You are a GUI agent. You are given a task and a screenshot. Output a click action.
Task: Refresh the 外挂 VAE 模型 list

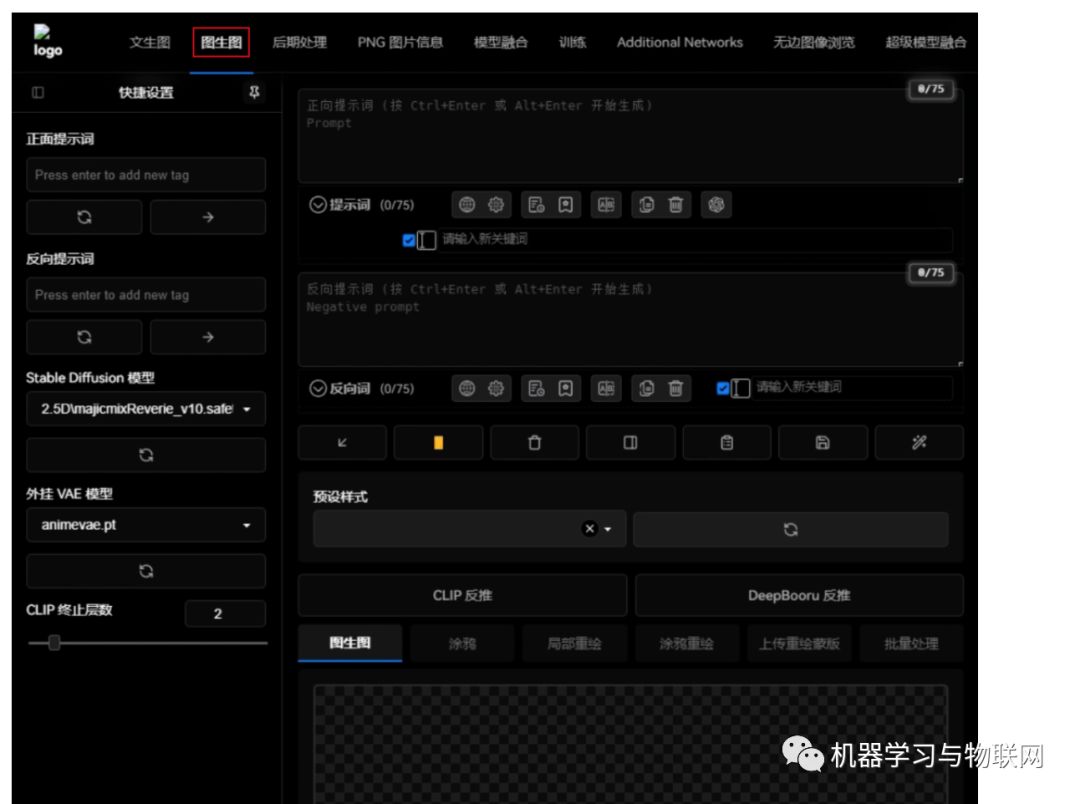[x=146, y=571]
